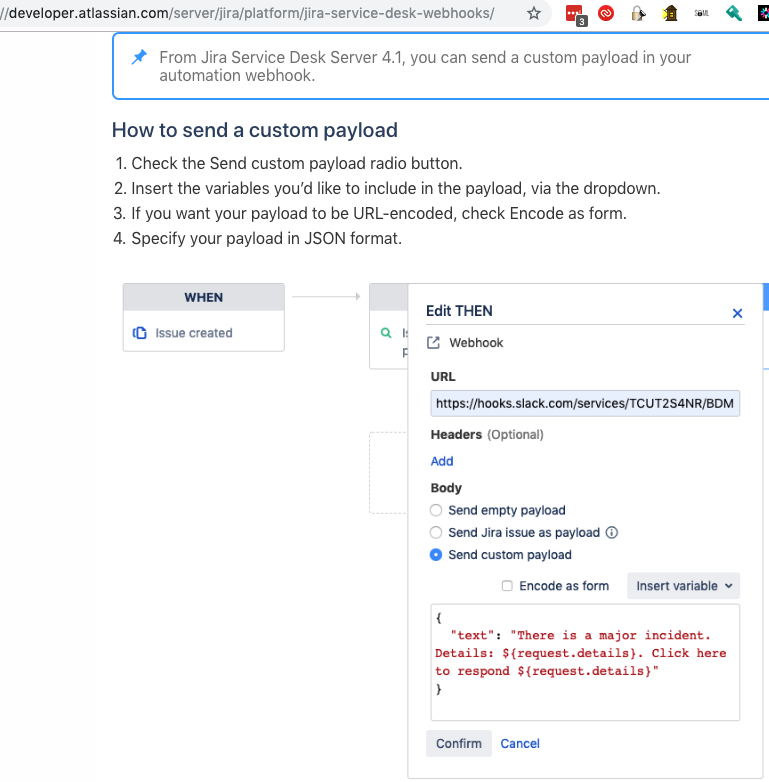Open the SAML extension icon
Viewport: 769px width, 782px height.
(701, 13)
